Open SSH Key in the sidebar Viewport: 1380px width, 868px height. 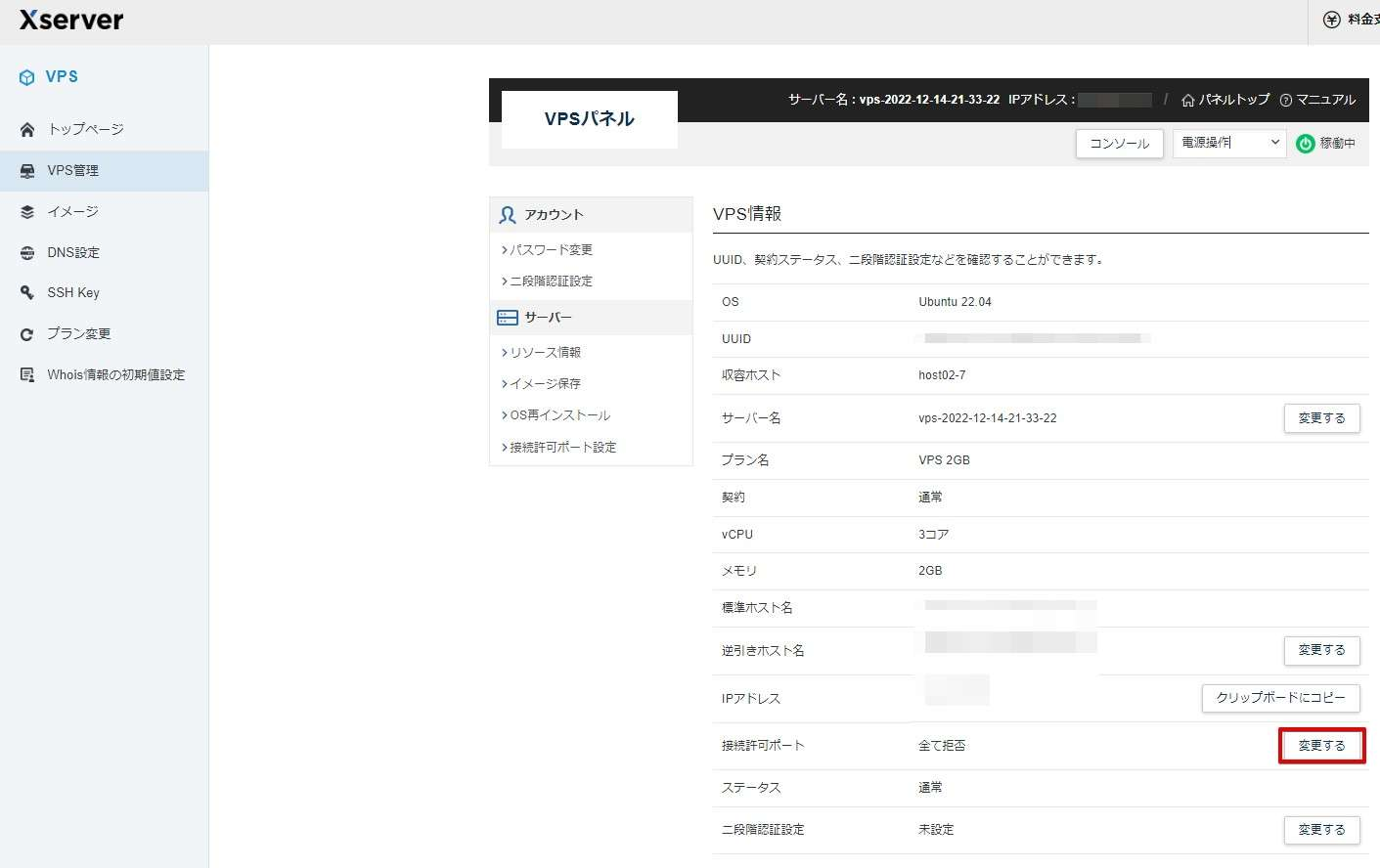point(104,292)
